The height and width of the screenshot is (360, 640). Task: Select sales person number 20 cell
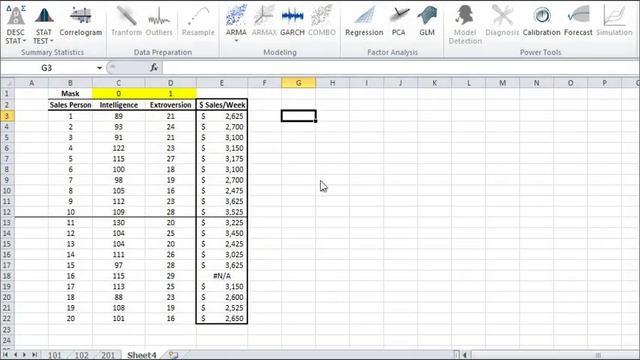tap(70, 318)
